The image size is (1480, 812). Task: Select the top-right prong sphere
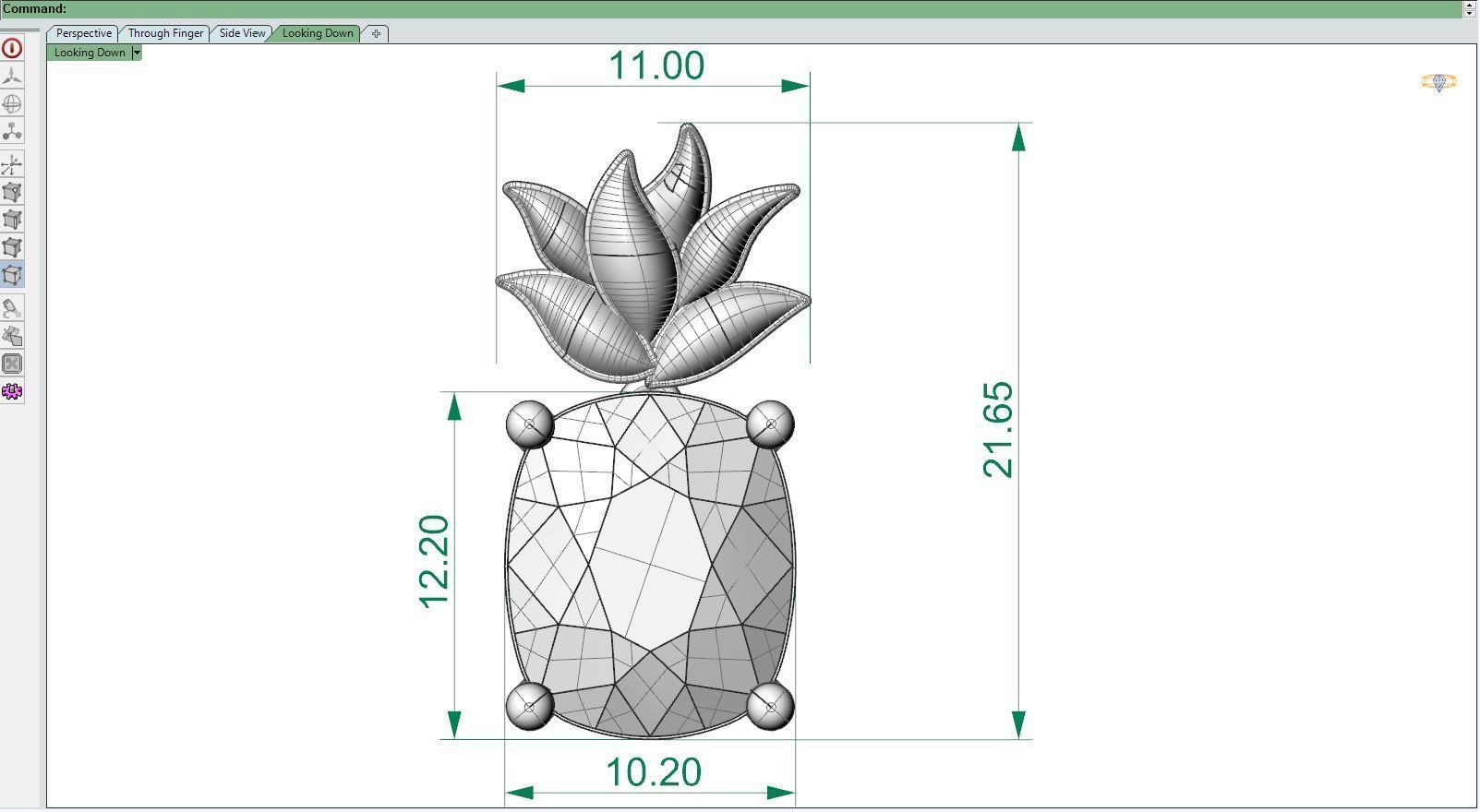[x=770, y=424]
